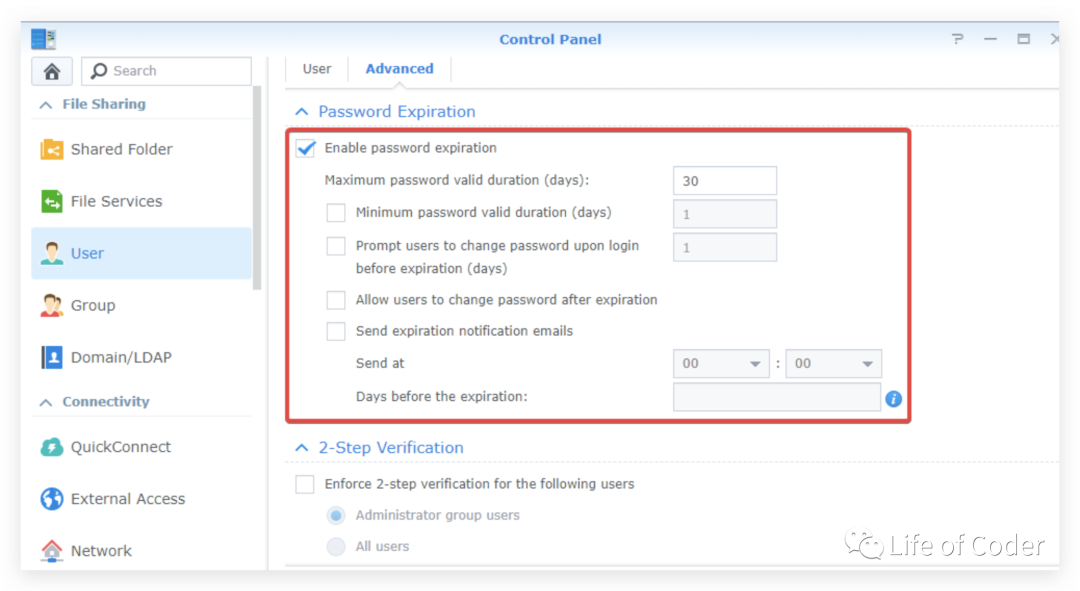Screen dimensions: 1080x591
Task: Click the Maximum password valid duration field
Action: pyautogui.click(x=724, y=181)
